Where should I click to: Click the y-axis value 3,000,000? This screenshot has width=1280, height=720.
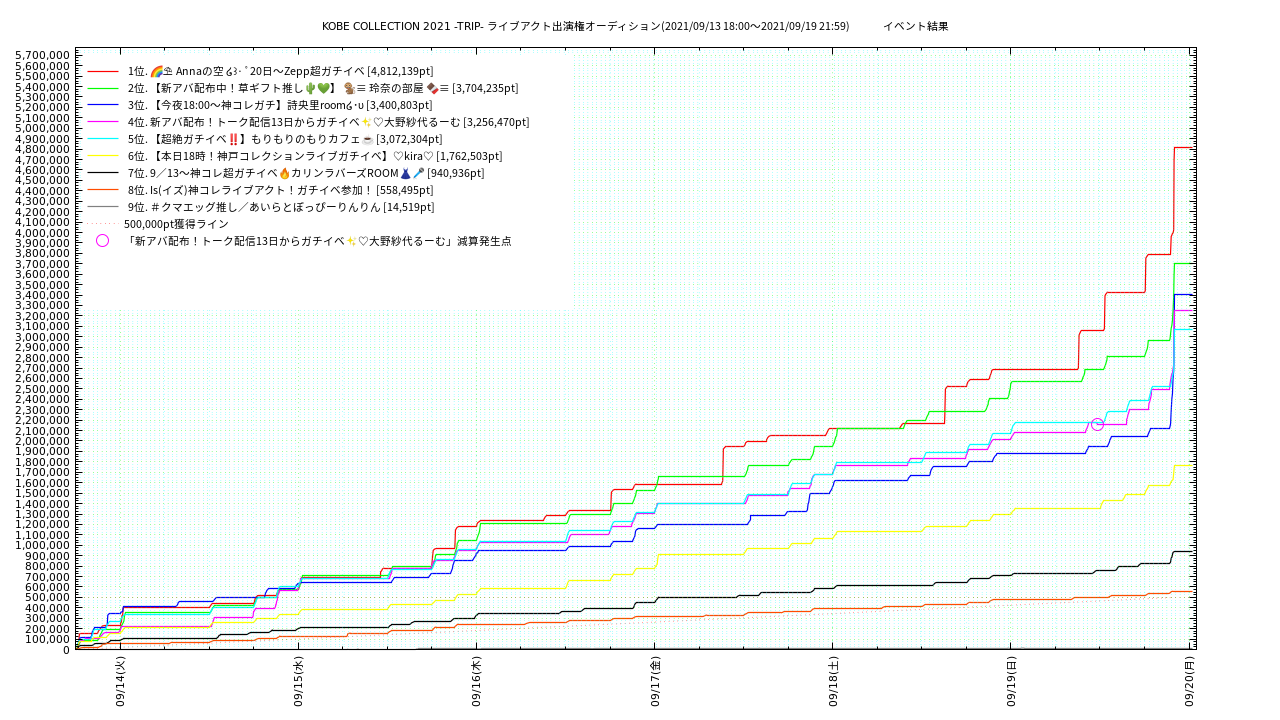[x=42, y=337]
